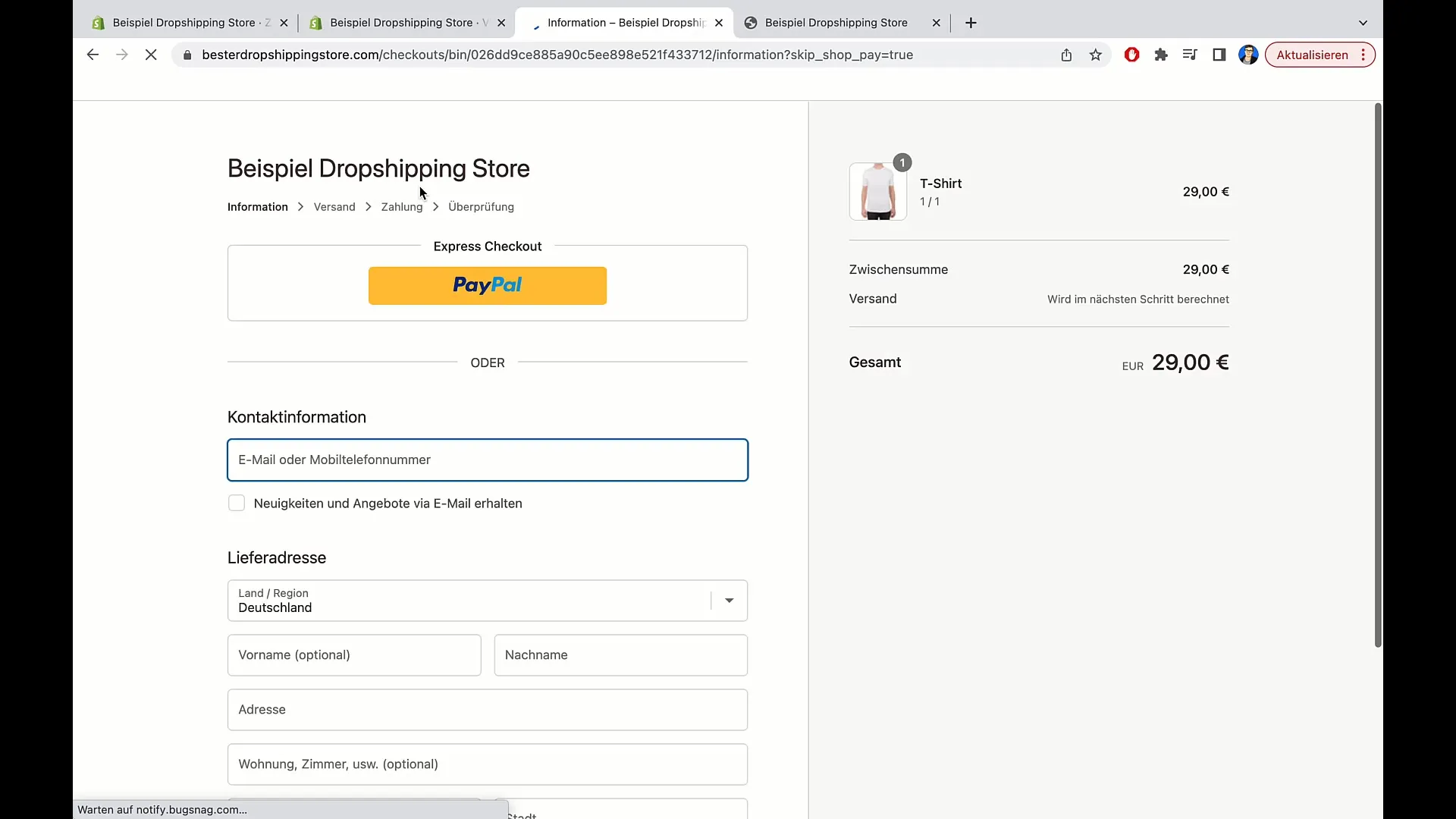1456x819 pixels.
Task: Switch to first Beispiel Dropshipping Store tab
Action: (190, 23)
